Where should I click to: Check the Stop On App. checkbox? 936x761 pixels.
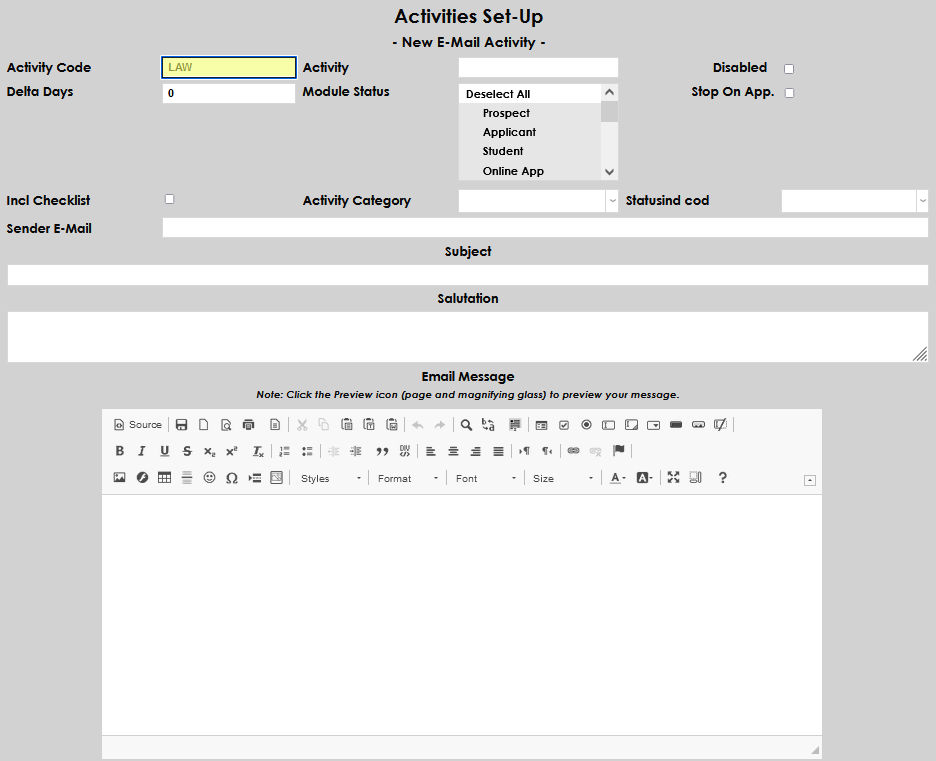(x=789, y=92)
